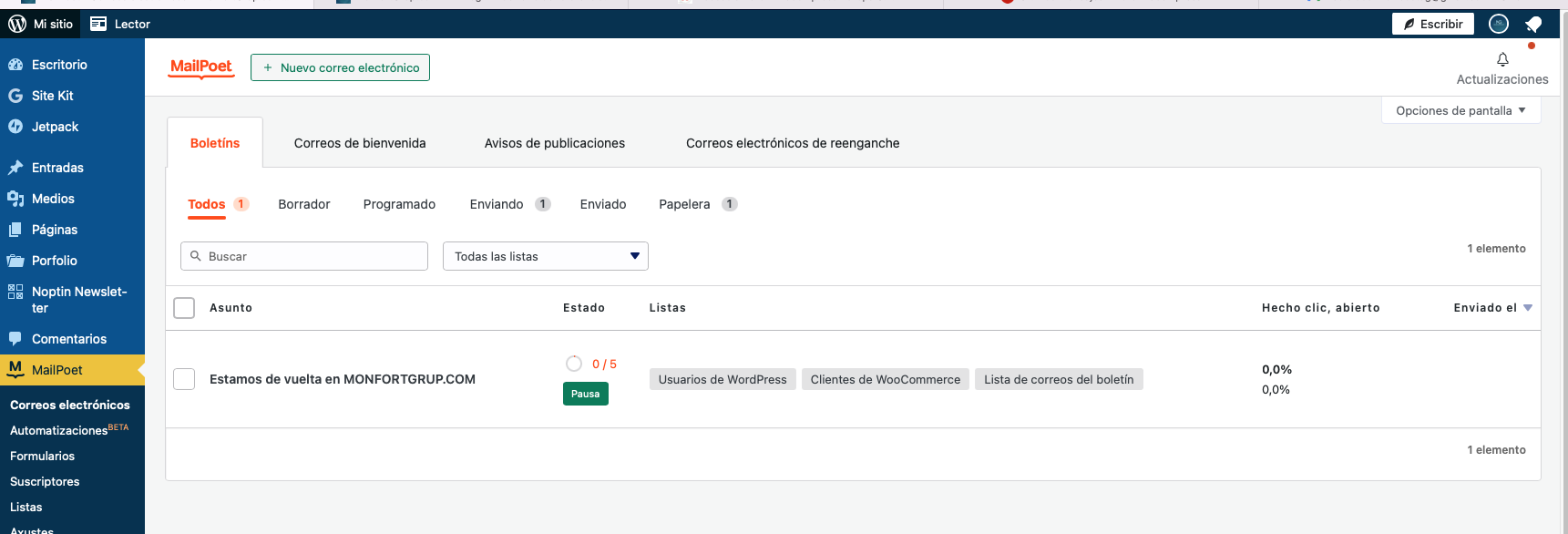The width and height of the screenshot is (1568, 534).
Task: Filter by Enviando status
Action: (x=497, y=204)
